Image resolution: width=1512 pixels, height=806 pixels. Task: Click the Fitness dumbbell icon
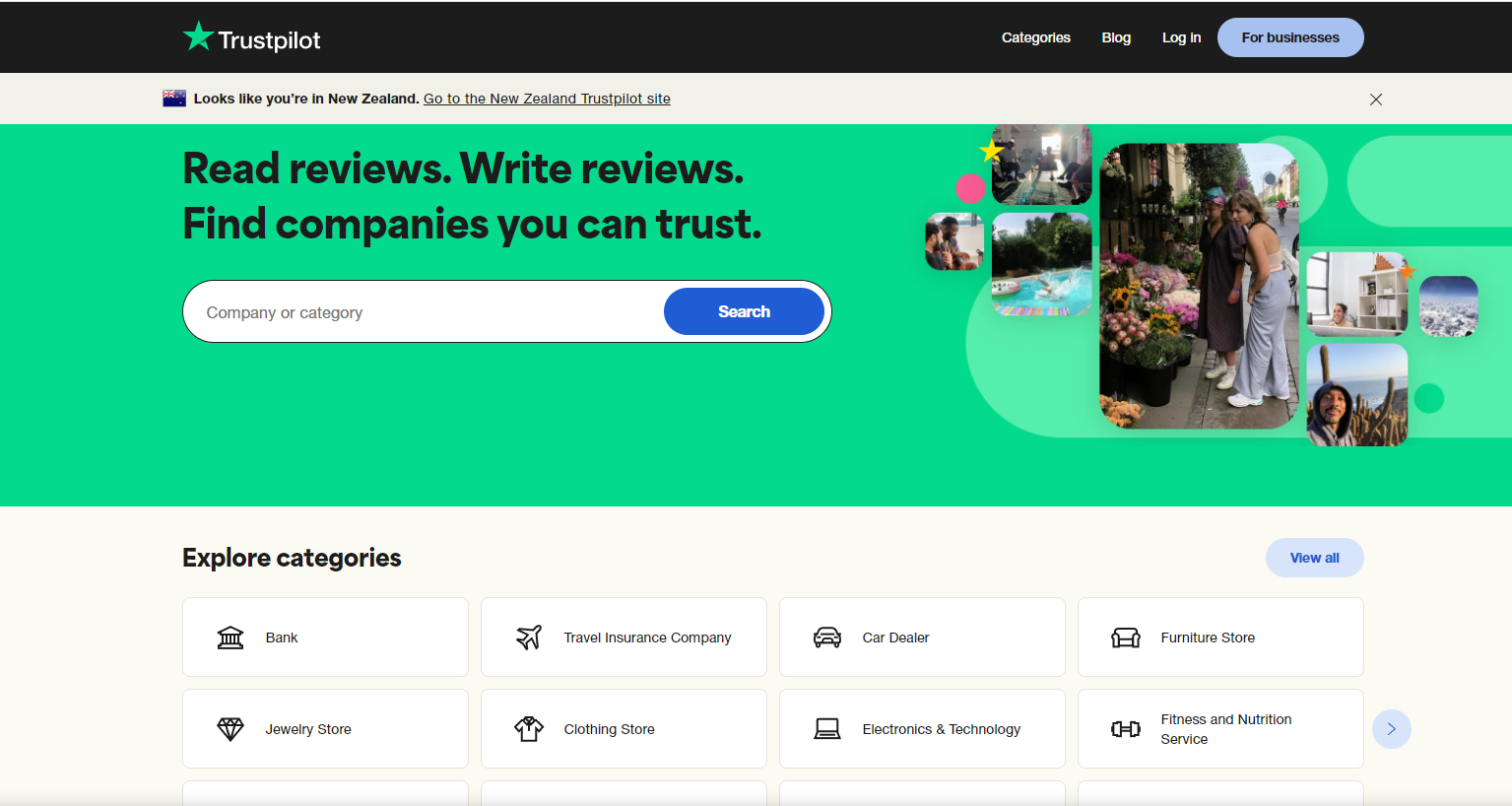[x=1126, y=729]
